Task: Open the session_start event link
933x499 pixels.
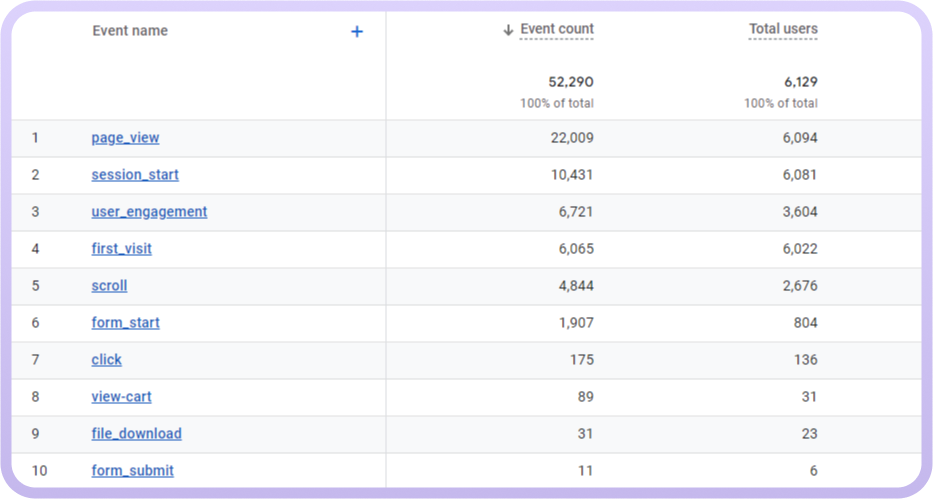Action: point(135,175)
